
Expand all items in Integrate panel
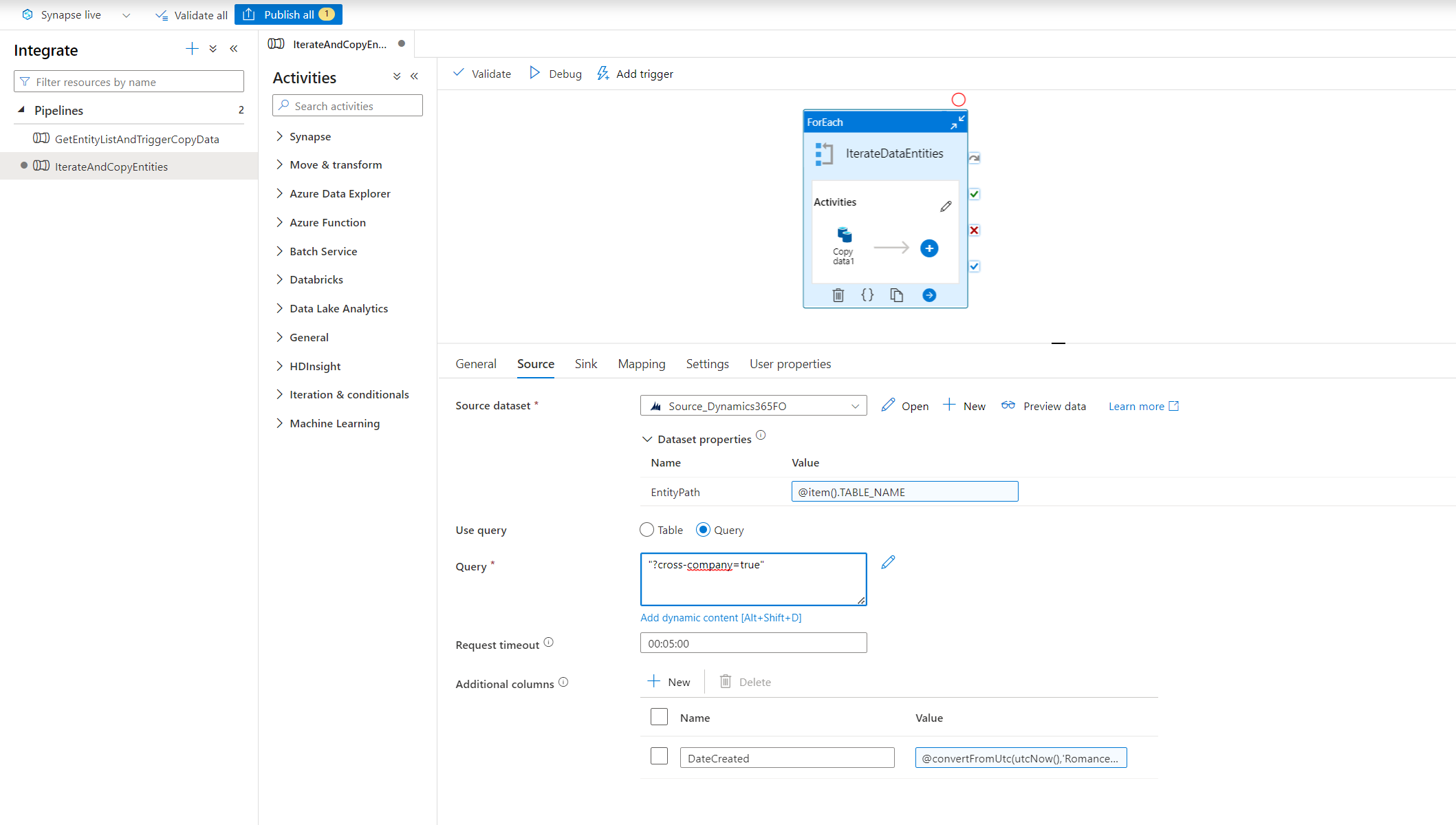pyautogui.click(x=213, y=49)
